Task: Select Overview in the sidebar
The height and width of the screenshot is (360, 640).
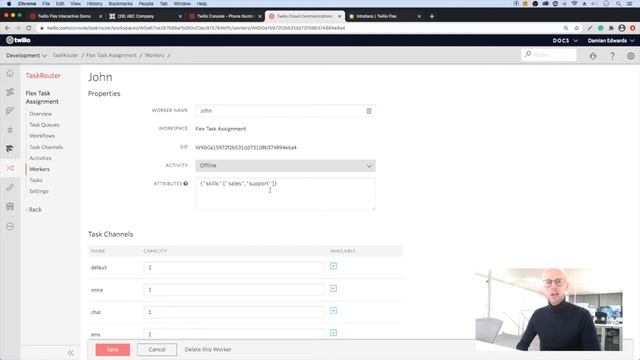Action: (x=40, y=114)
